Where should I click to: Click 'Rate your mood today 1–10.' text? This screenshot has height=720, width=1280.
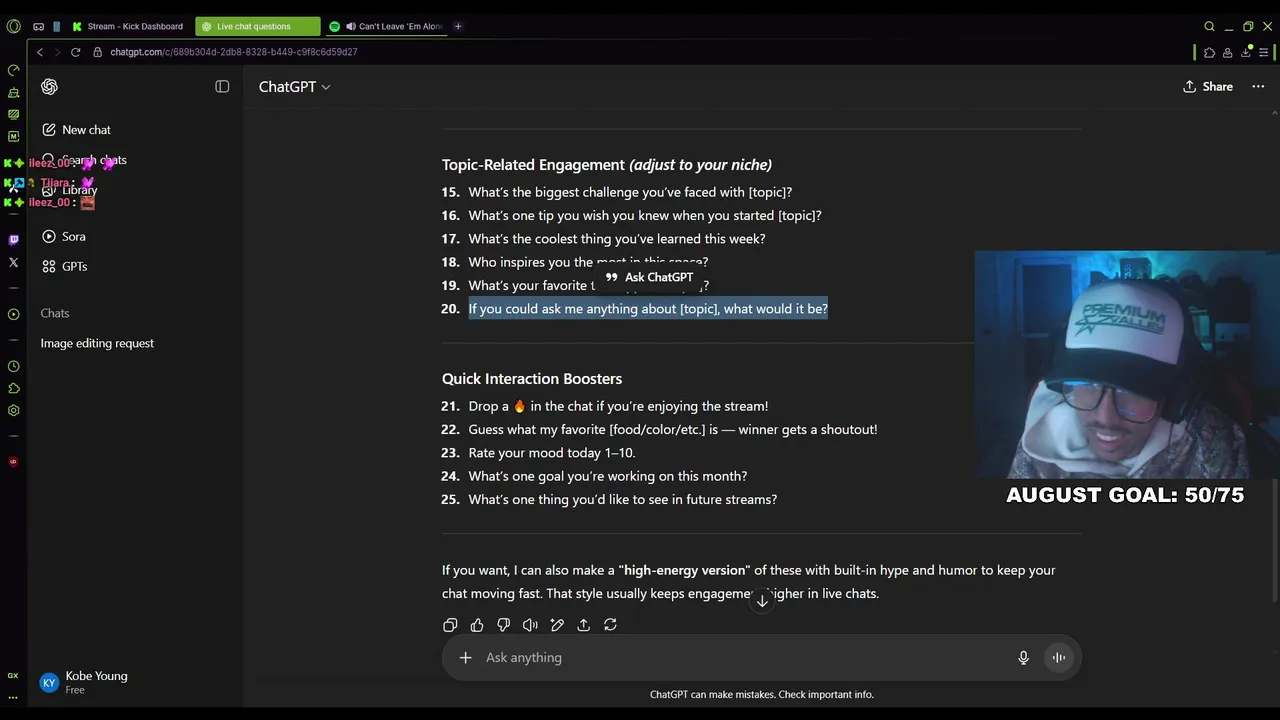tap(552, 453)
